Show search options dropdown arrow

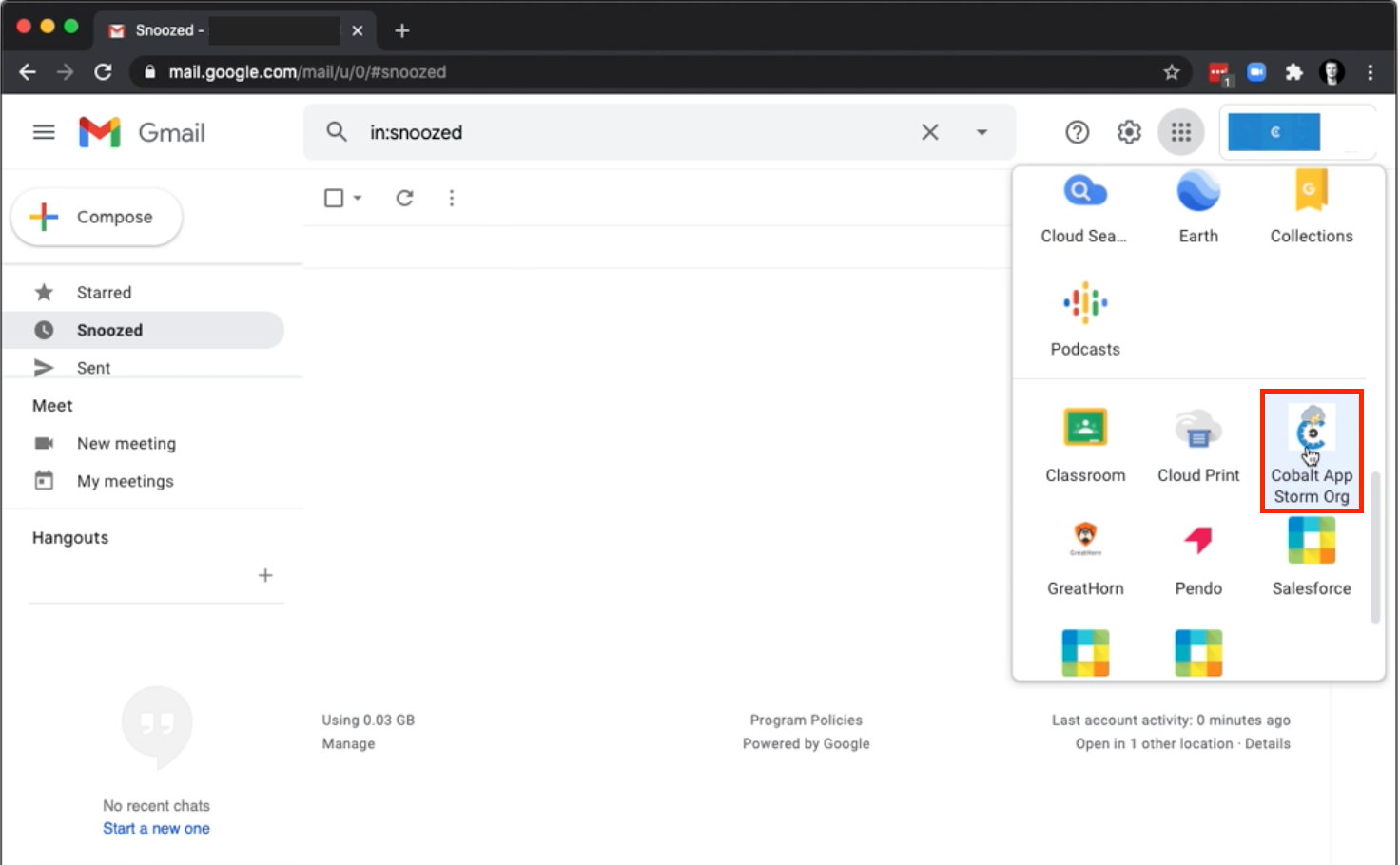(982, 132)
